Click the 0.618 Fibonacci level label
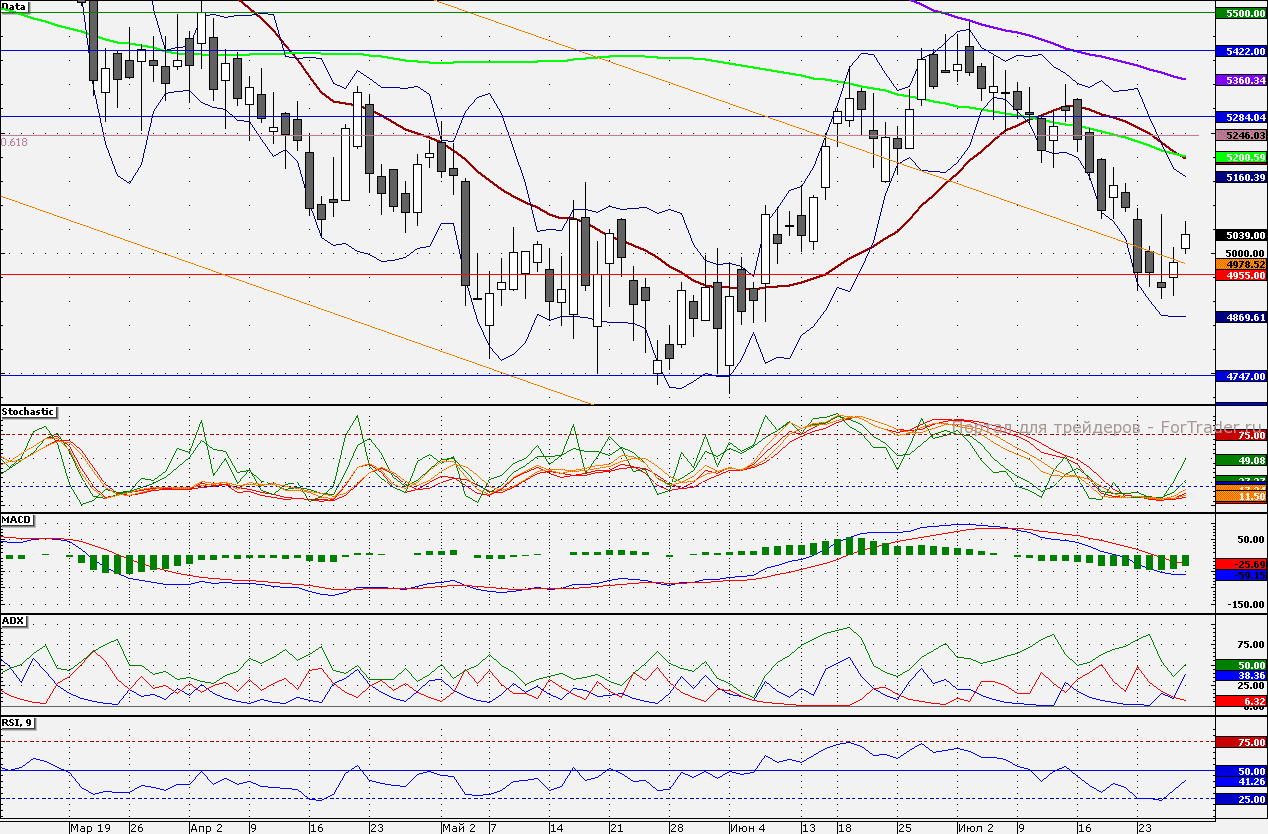This screenshot has width=1268, height=834. [14, 142]
